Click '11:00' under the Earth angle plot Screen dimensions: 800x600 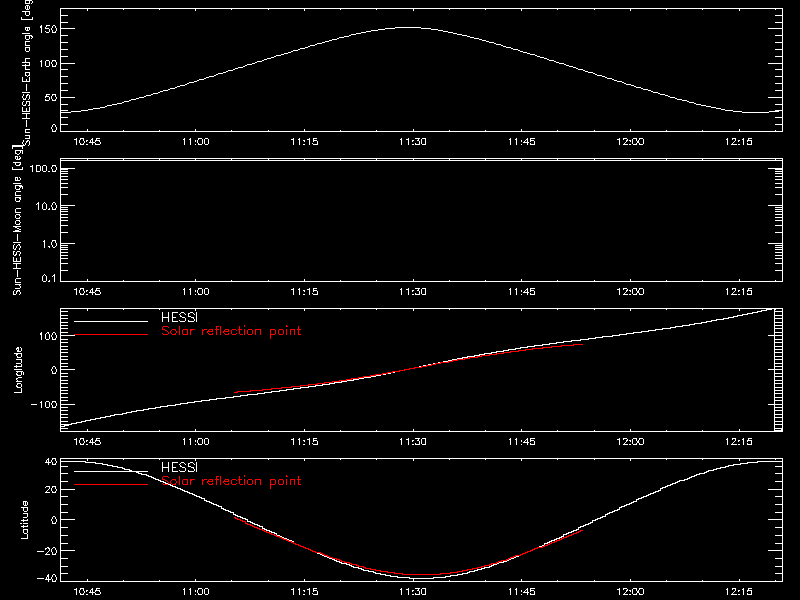pos(196,141)
